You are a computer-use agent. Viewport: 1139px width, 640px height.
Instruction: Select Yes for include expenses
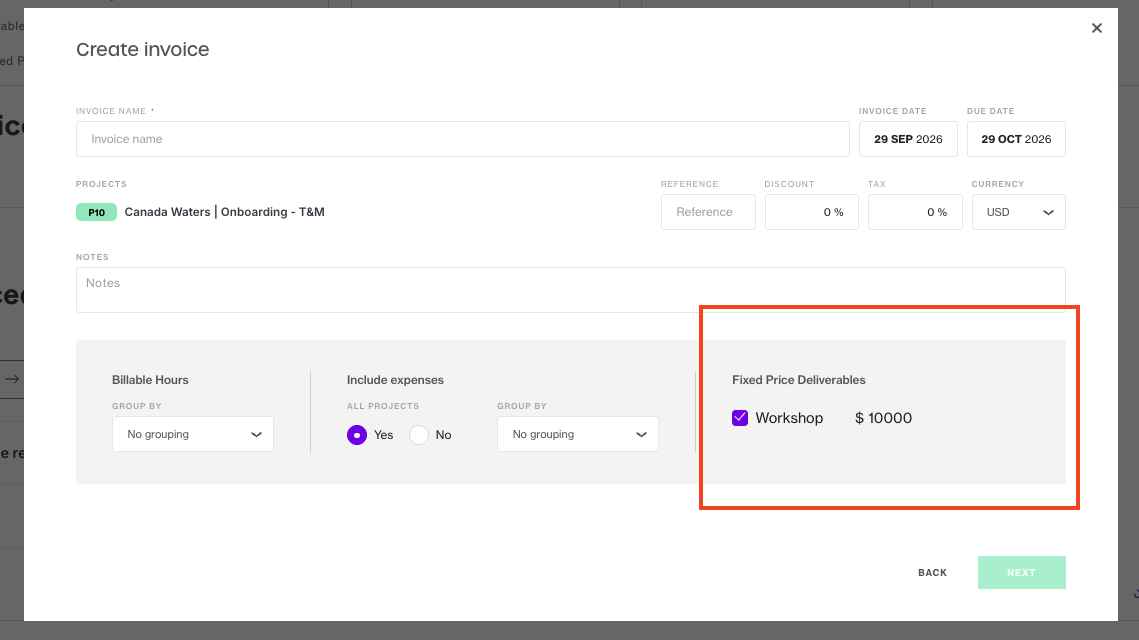tap(357, 434)
